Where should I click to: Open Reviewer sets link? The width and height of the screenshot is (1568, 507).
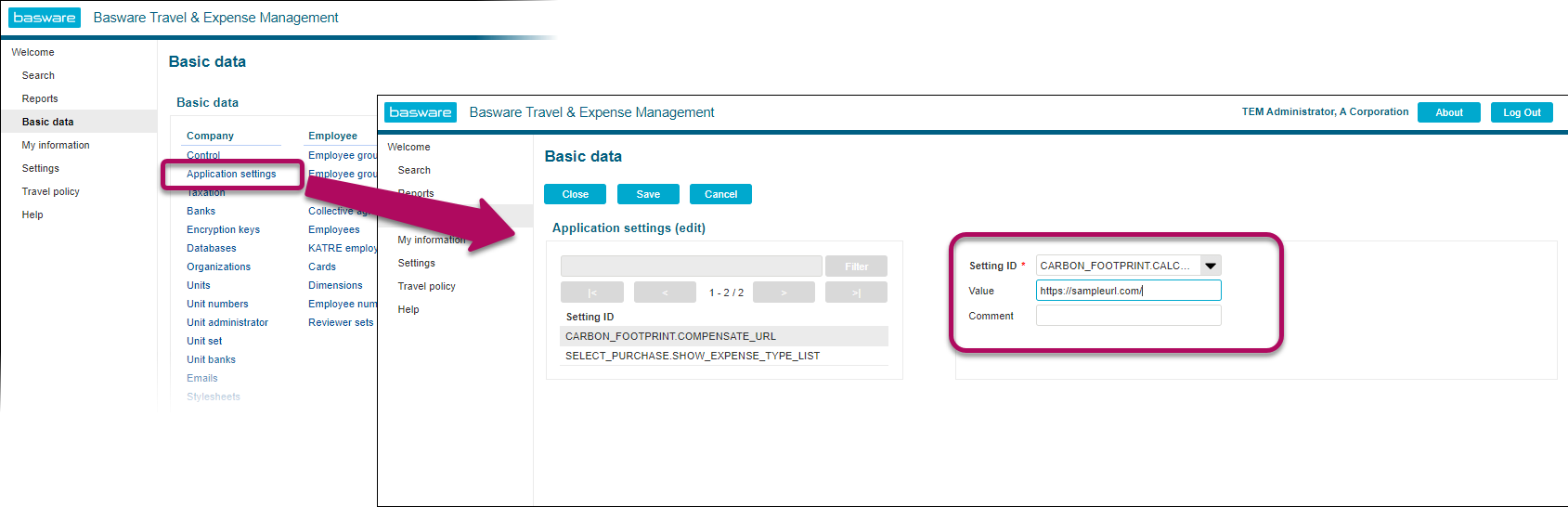[x=341, y=322]
